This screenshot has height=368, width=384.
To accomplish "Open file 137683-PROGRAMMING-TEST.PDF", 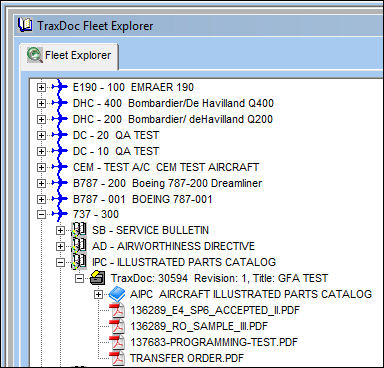I will [214, 342].
